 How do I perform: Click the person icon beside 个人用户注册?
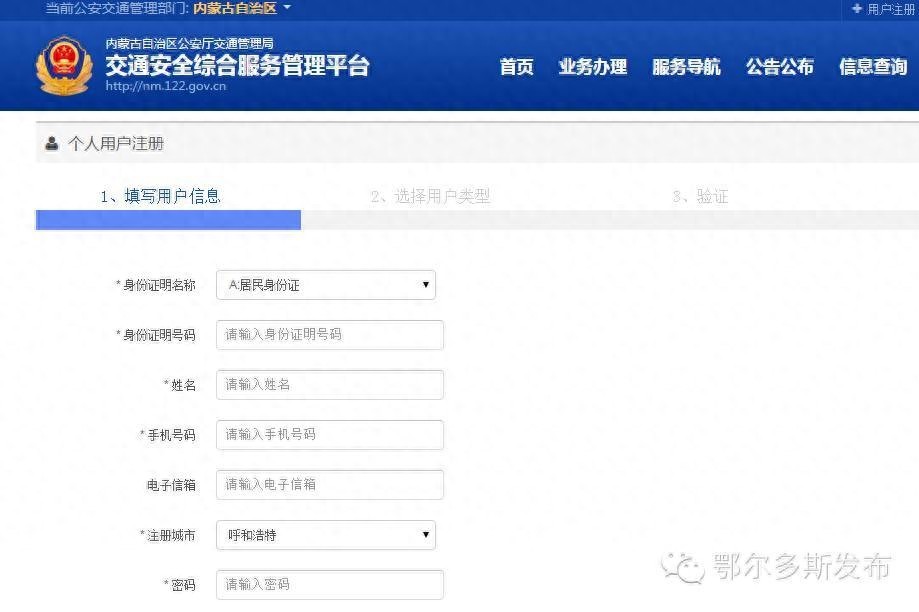[52, 144]
